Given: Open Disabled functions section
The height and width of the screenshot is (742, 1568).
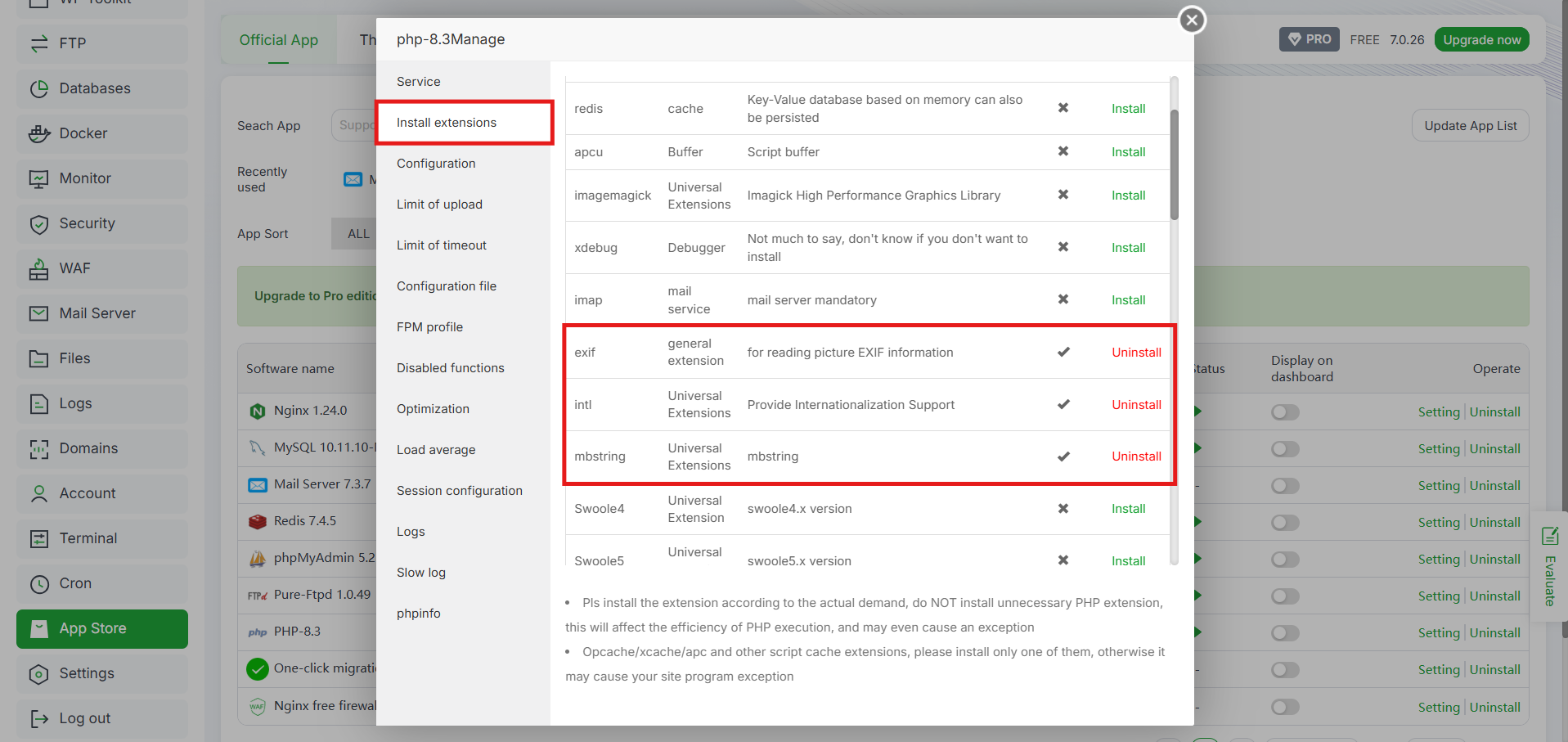Looking at the screenshot, I should click(x=463, y=368).
